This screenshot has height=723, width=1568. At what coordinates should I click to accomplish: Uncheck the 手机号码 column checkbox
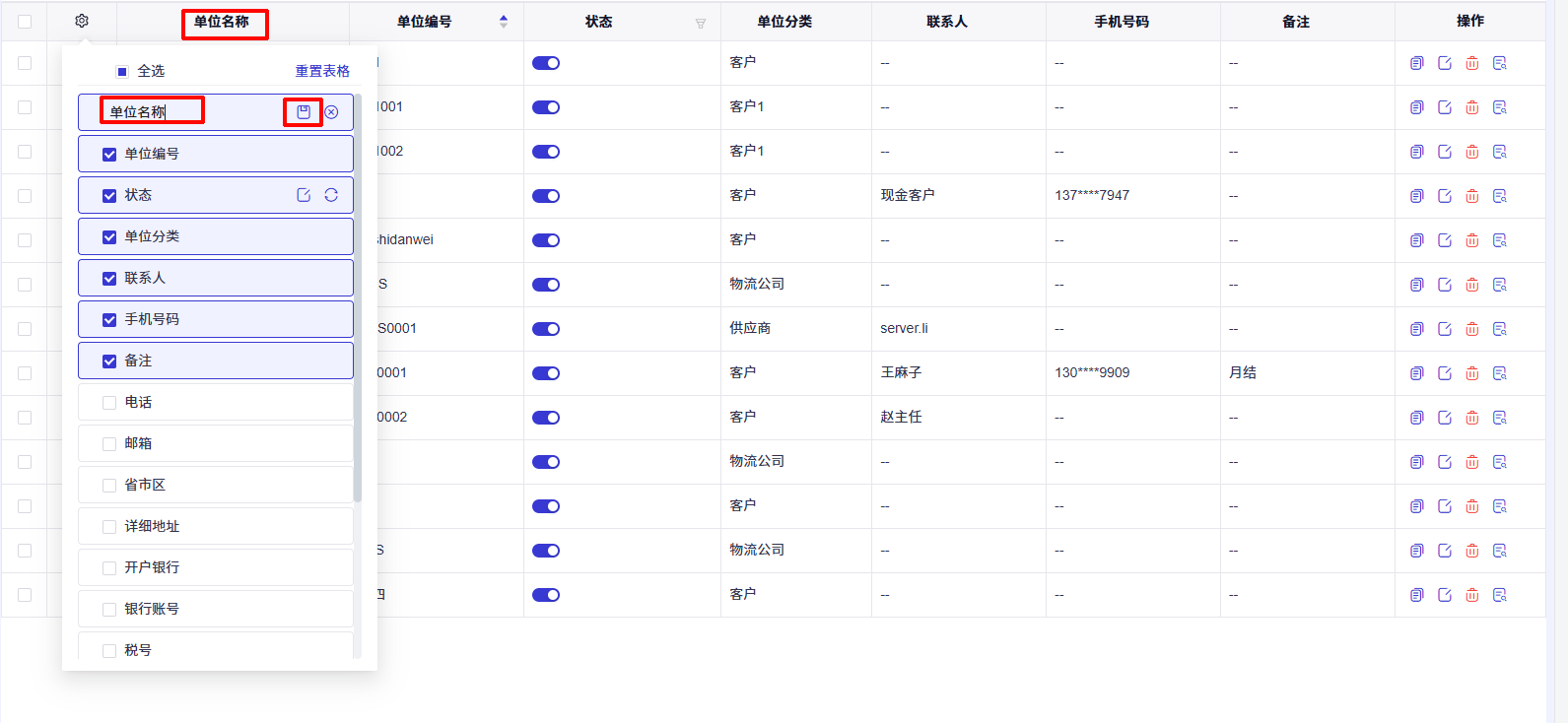pos(109,319)
